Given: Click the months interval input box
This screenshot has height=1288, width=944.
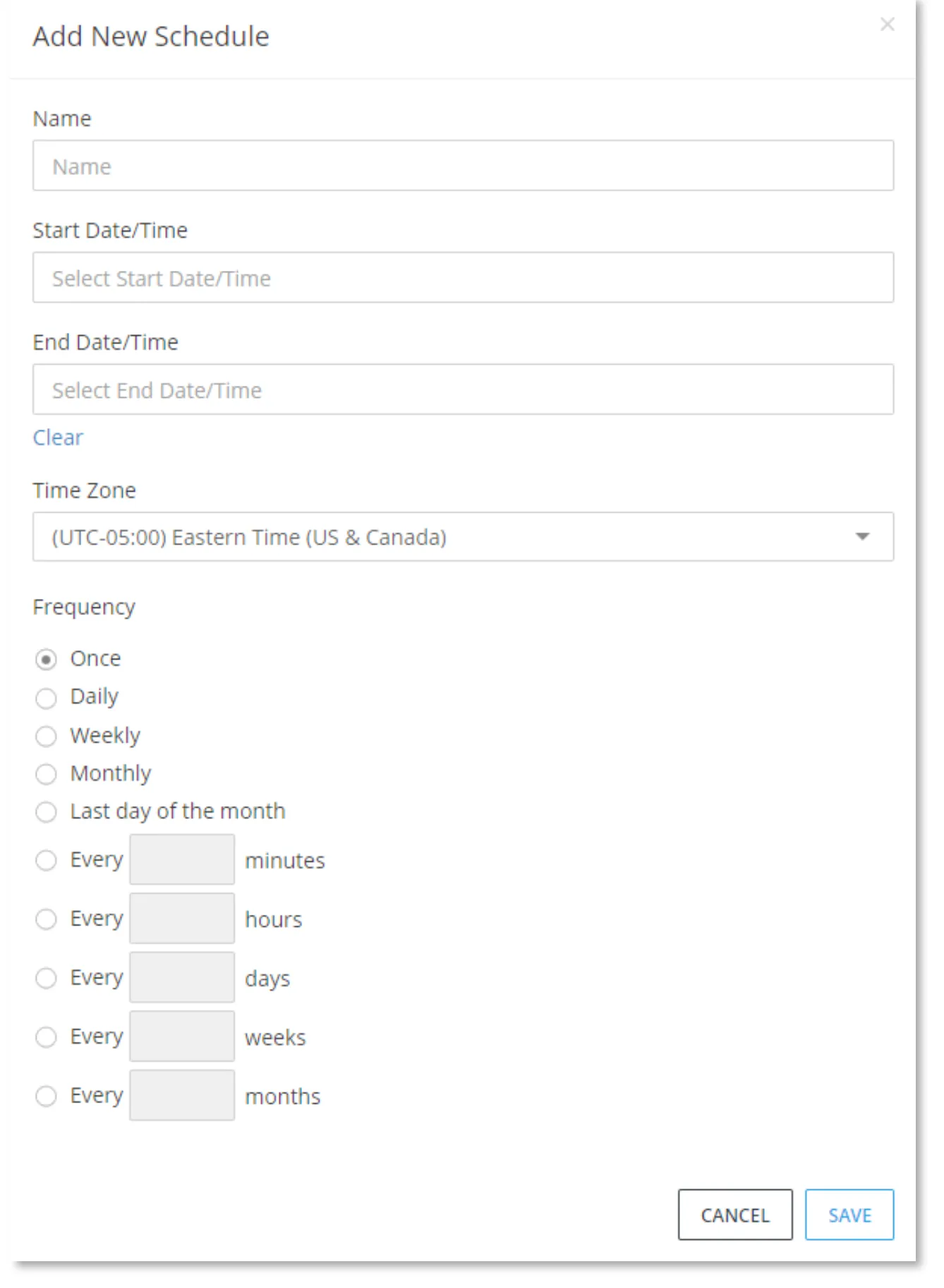Looking at the screenshot, I should (182, 1095).
